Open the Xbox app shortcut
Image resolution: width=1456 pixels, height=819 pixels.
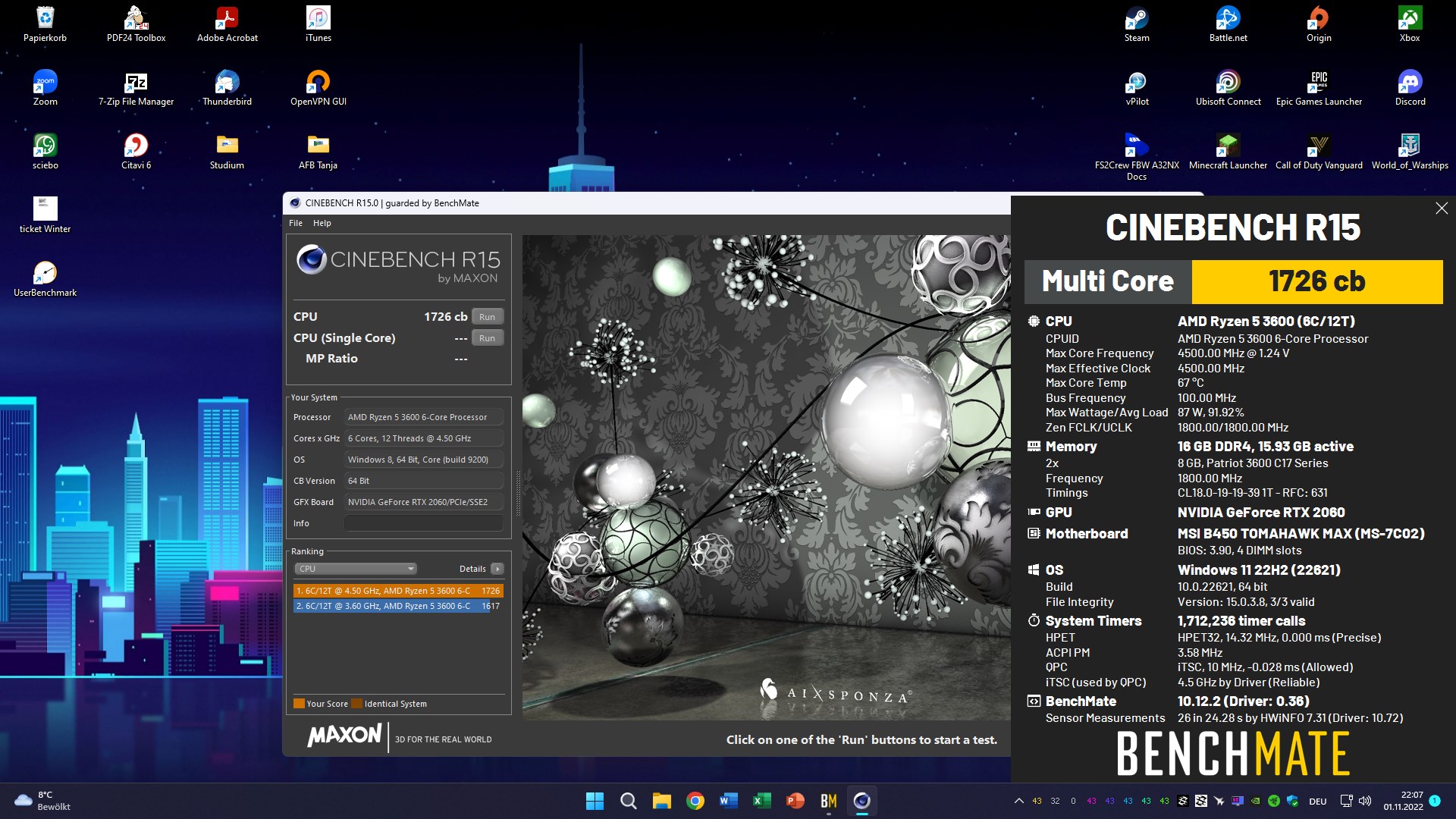click(1410, 24)
